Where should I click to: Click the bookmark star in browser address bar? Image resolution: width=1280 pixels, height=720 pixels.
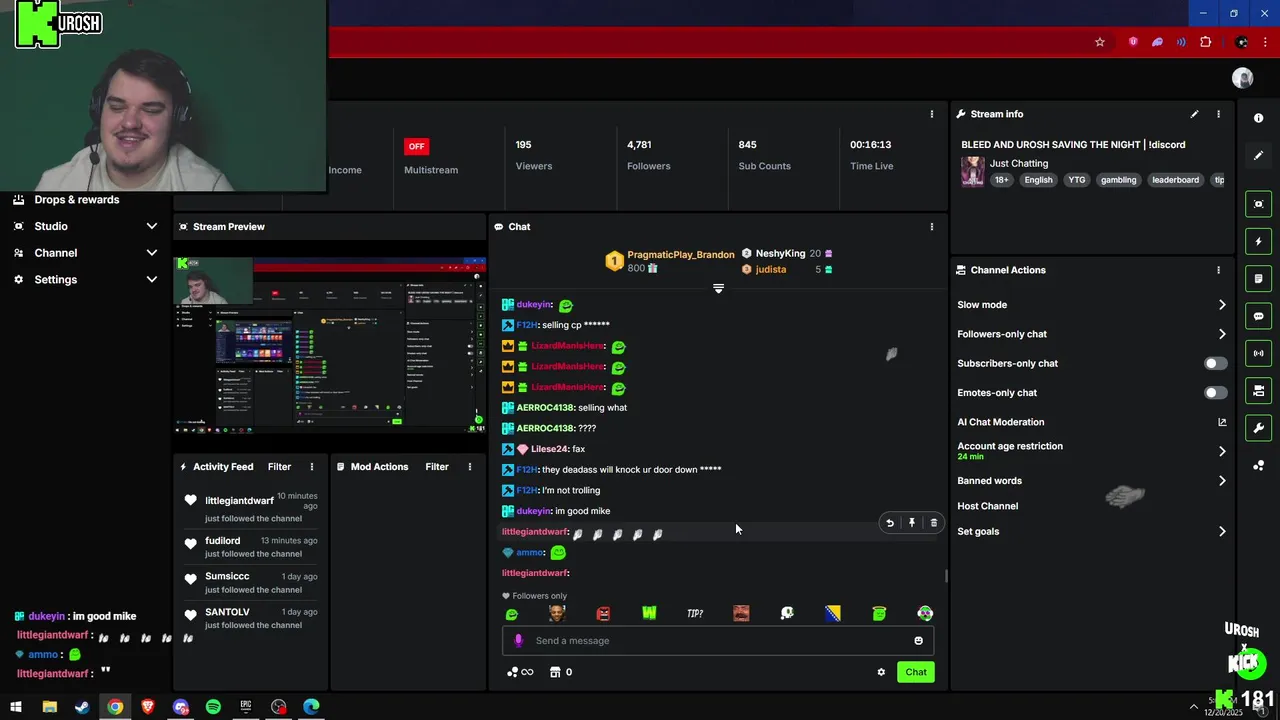[1100, 42]
